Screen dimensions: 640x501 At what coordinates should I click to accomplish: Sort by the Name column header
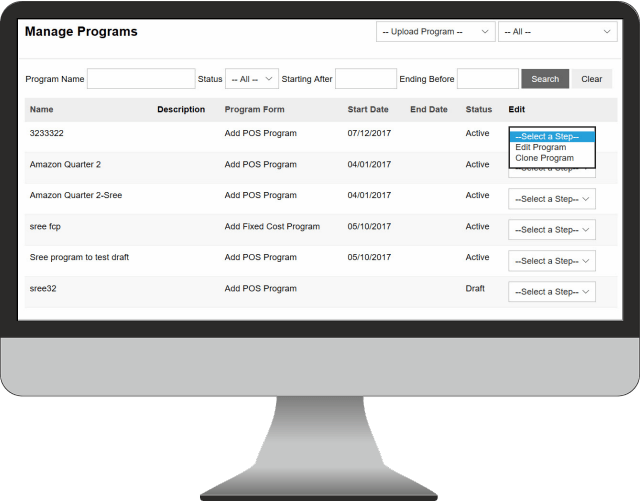coord(41,109)
